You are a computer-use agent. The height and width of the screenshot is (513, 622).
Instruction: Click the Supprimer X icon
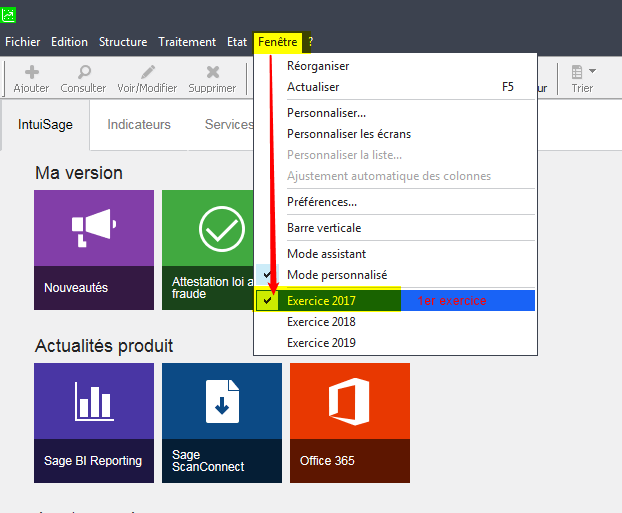tap(212, 72)
